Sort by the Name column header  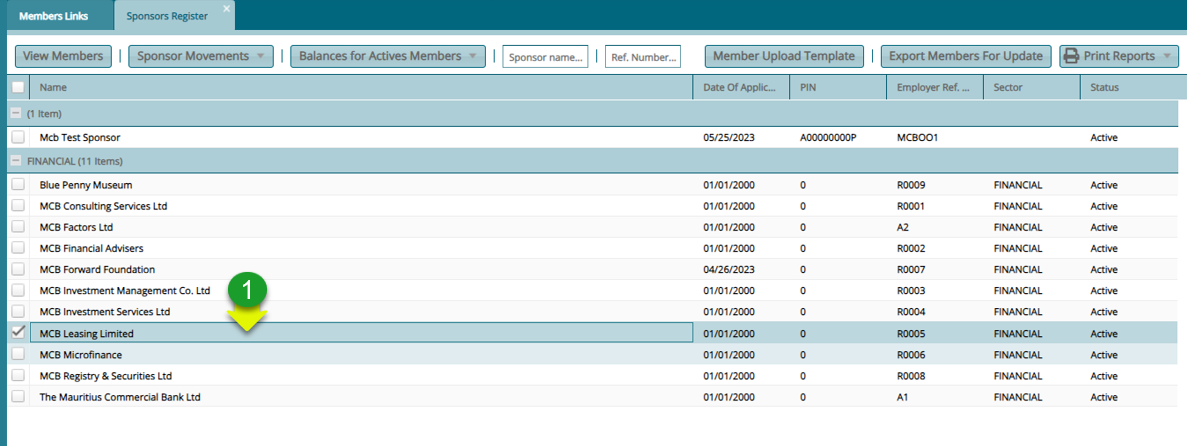[x=361, y=87]
